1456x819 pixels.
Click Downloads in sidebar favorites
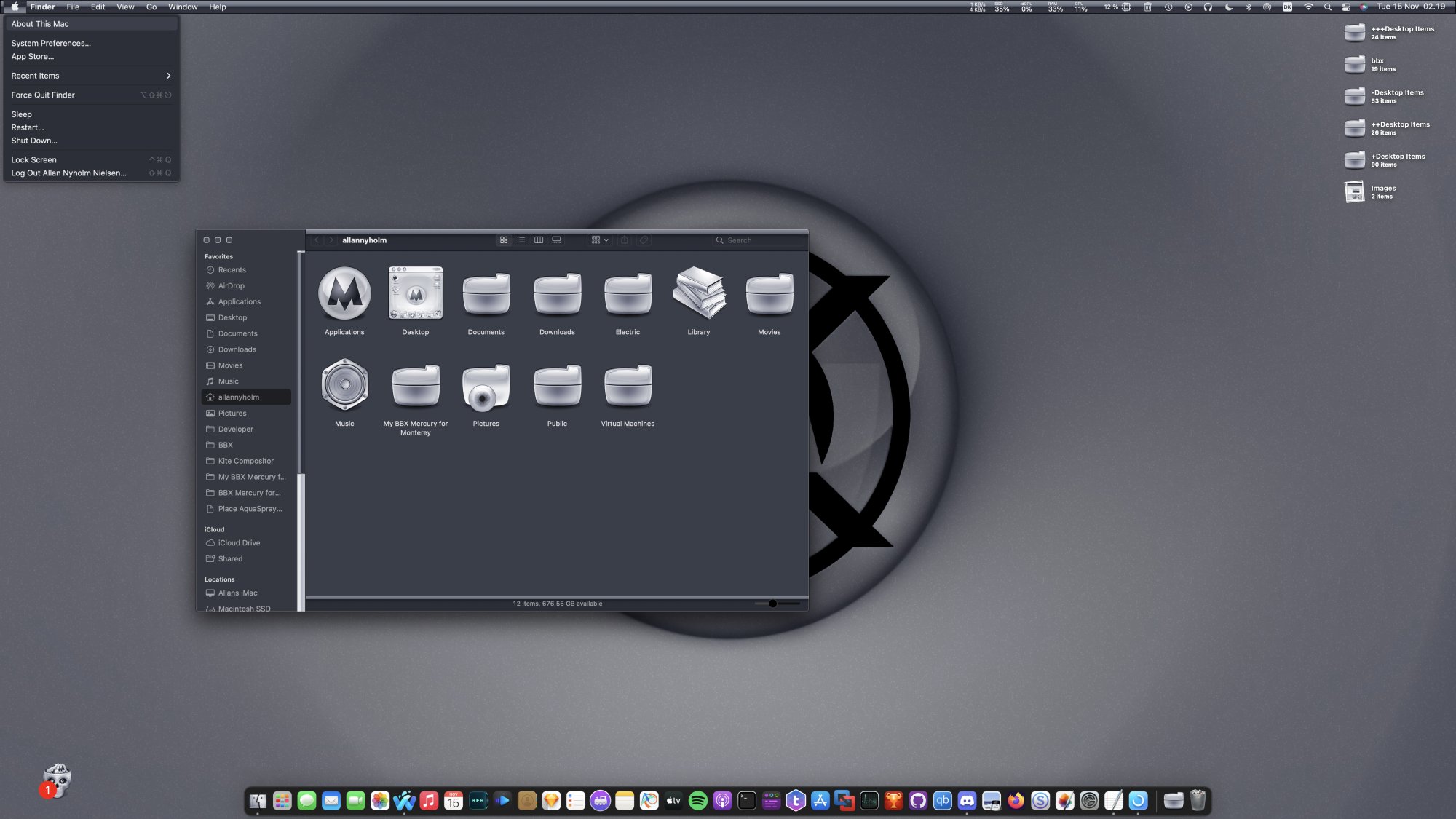[237, 349]
